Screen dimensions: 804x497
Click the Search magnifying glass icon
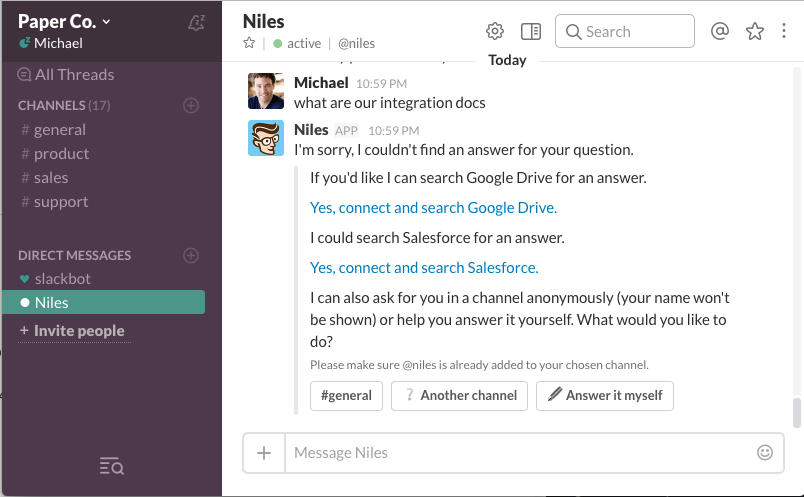573,32
